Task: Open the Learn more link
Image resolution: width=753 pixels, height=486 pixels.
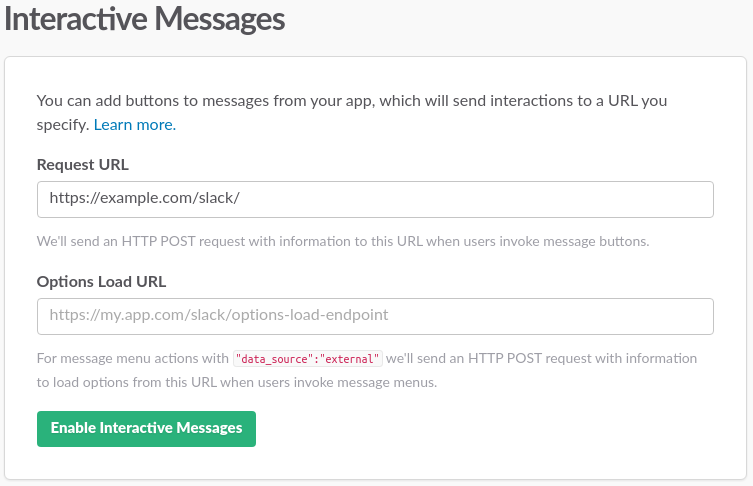Action: click(135, 125)
